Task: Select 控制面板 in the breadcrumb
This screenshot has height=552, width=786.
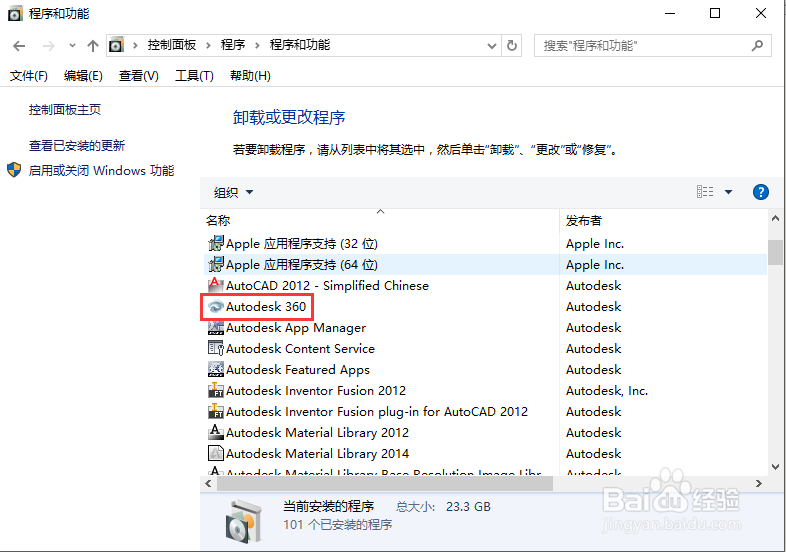Action: (x=171, y=45)
